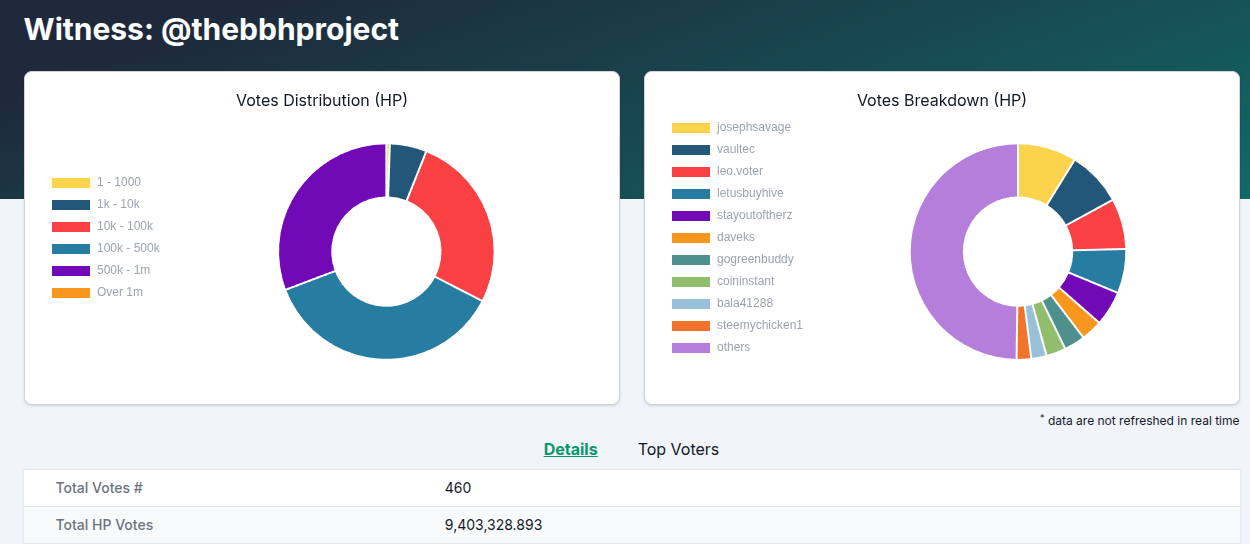This screenshot has height=544, width=1250.
Task: Click the '100k - 500k' legend swatch
Action: pos(71,248)
